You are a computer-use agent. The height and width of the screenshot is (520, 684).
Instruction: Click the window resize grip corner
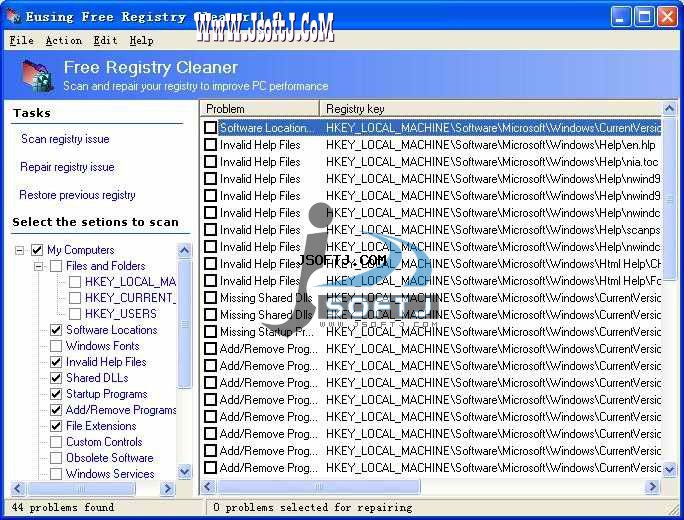[x=674, y=509]
